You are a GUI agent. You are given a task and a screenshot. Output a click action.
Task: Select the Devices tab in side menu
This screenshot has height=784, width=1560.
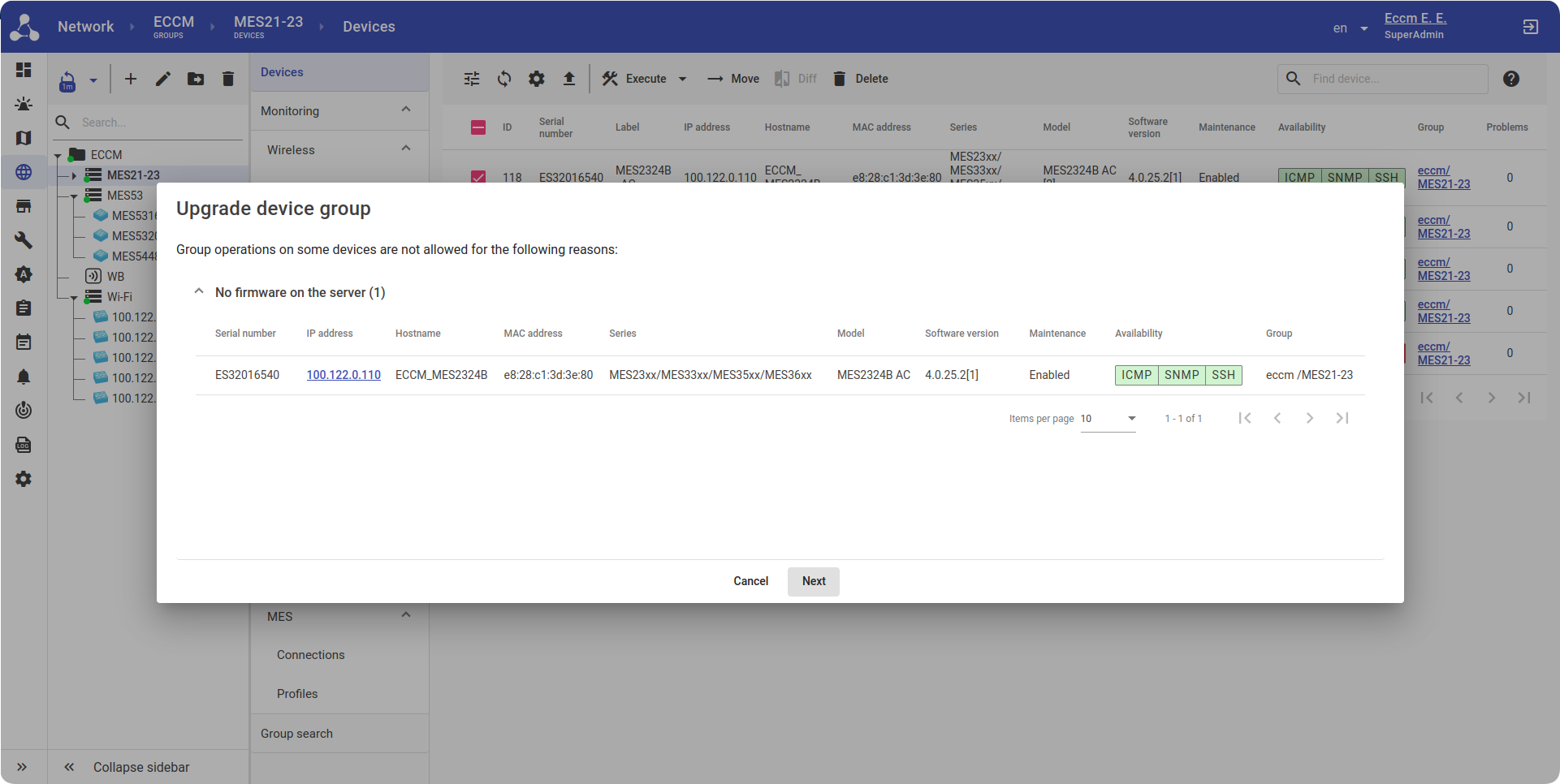coord(282,72)
